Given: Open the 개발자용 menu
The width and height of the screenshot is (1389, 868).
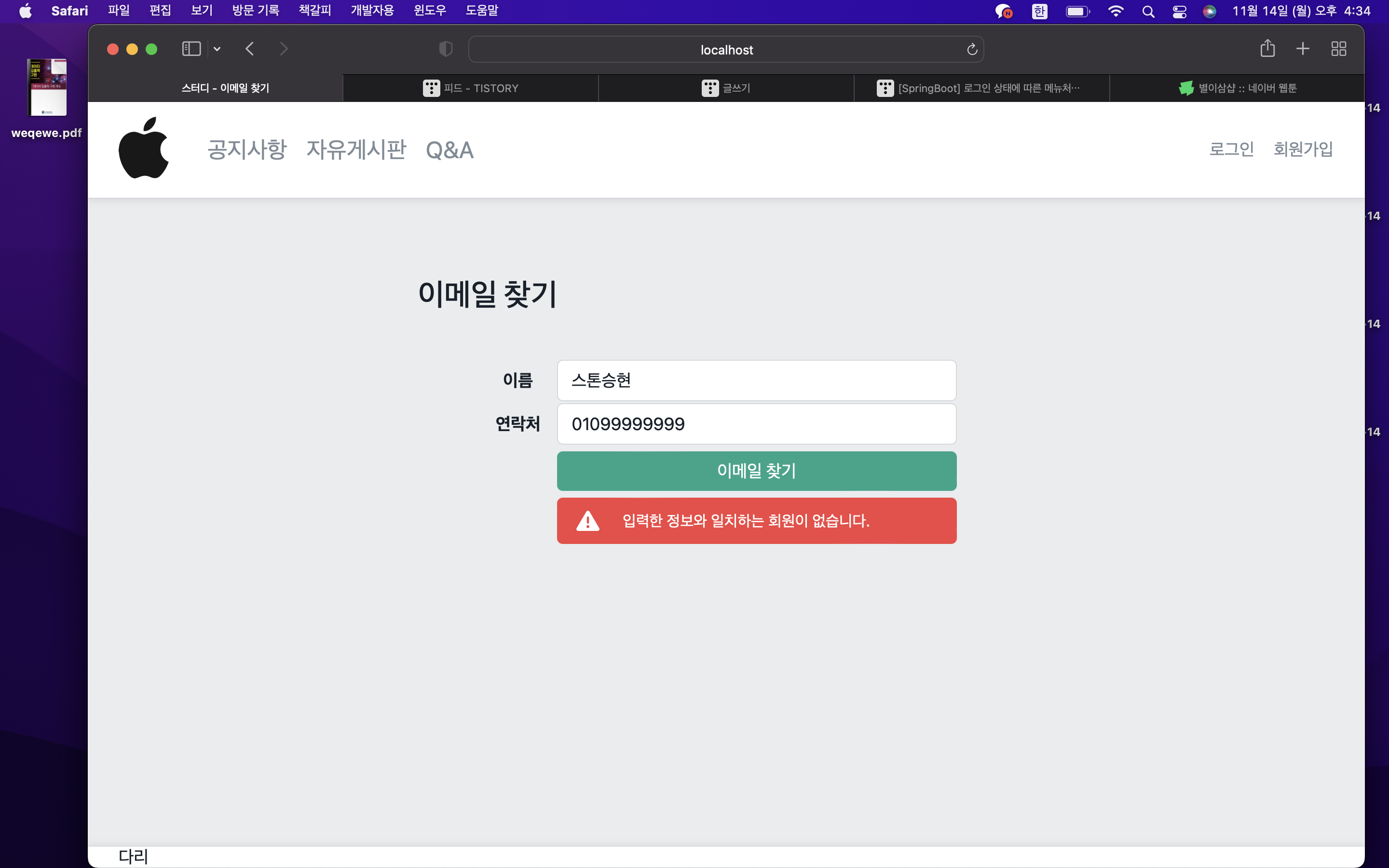Looking at the screenshot, I should [372, 10].
